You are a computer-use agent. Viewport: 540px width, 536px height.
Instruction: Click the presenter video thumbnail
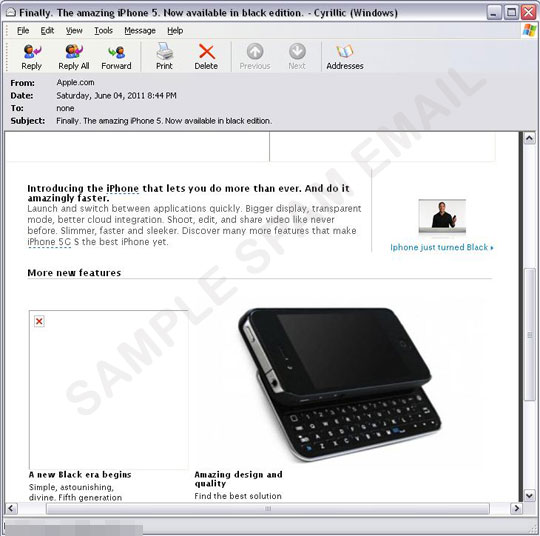(442, 216)
